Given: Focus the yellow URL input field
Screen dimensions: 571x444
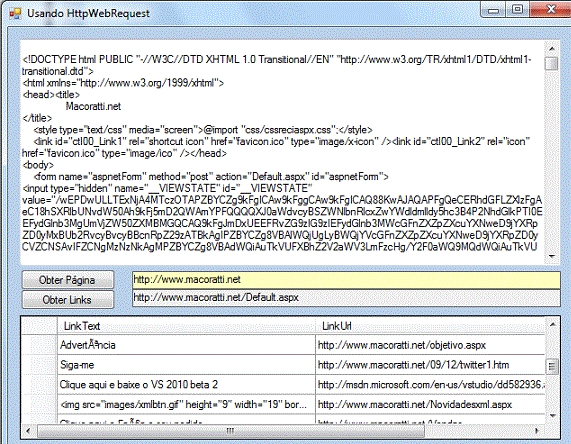Looking at the screenshot, I should point(346,280).
